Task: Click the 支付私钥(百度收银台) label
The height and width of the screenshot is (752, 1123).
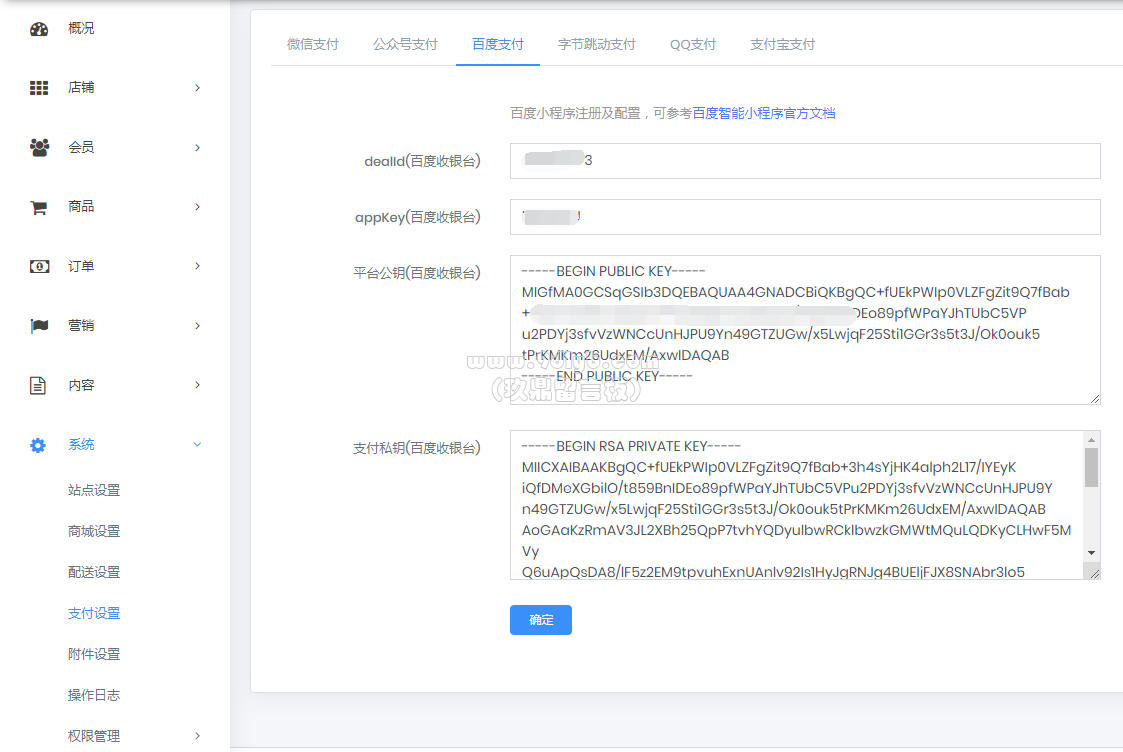Action: (417, 448)
